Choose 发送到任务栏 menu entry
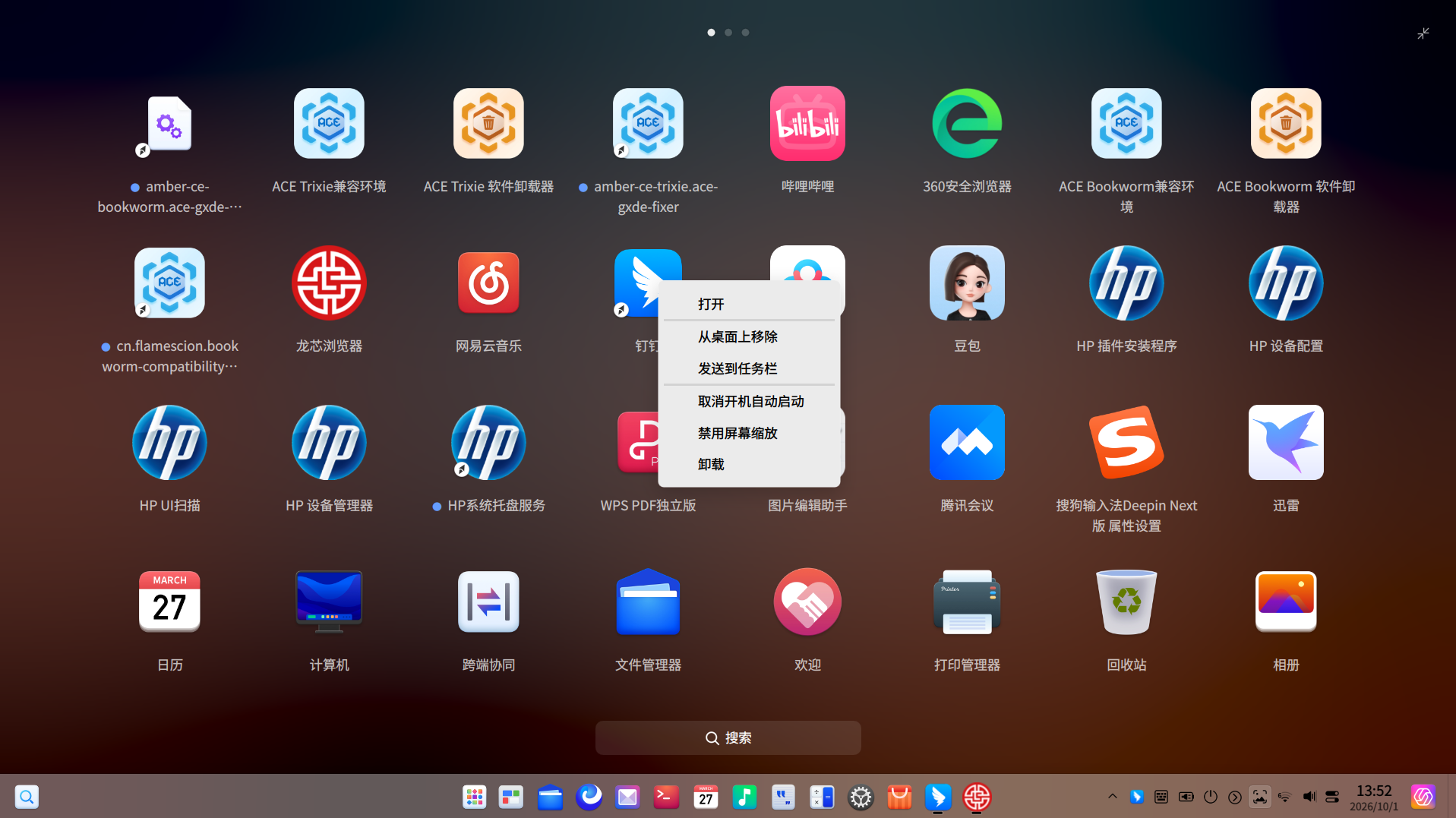The height and width of the screenshot is (818, 1456). pyautogui.click(x=749, y=368)
